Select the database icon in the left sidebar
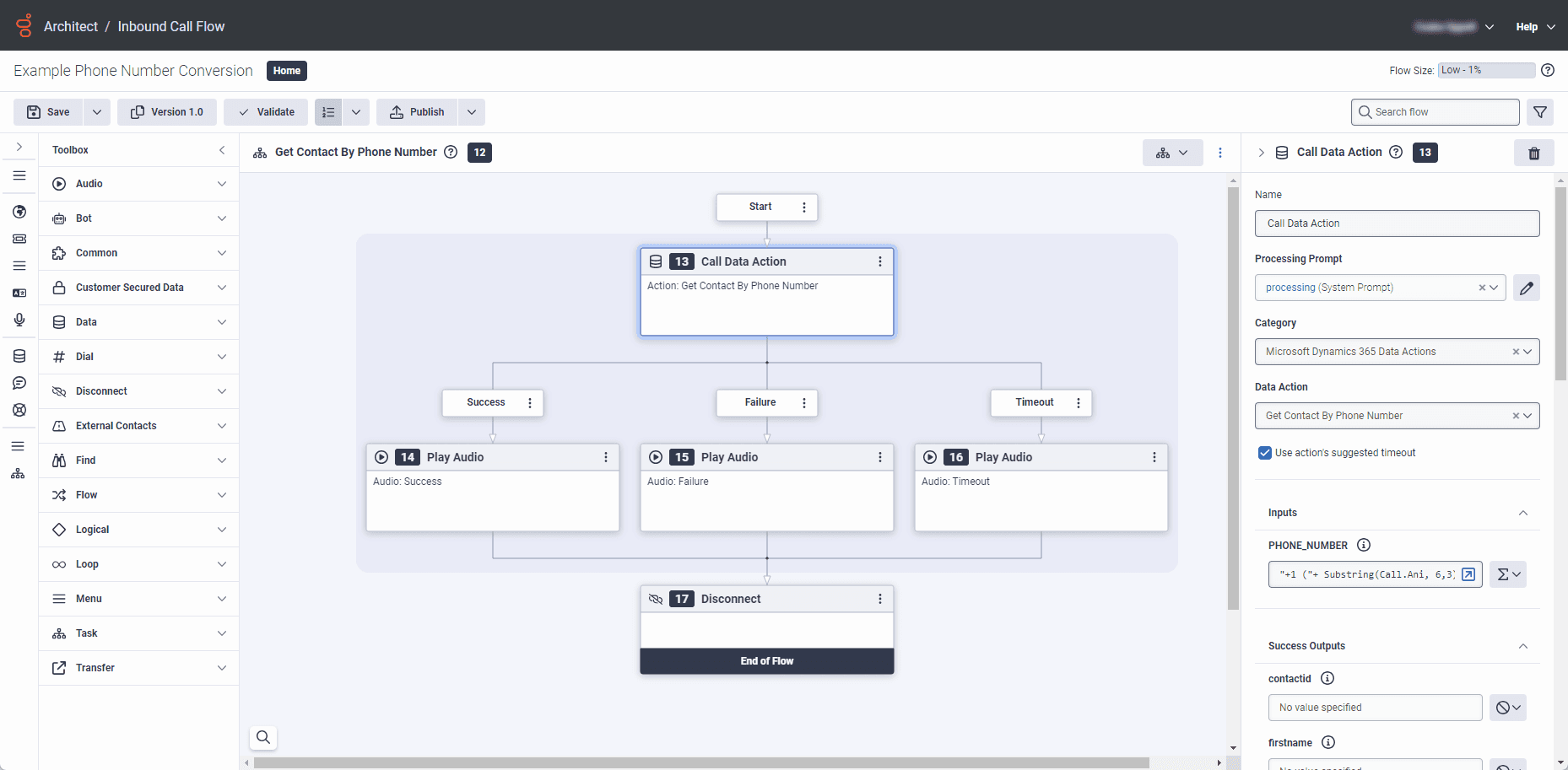Screen dimensions: 1568x770 pyautogui.click(x=19, y=356)
